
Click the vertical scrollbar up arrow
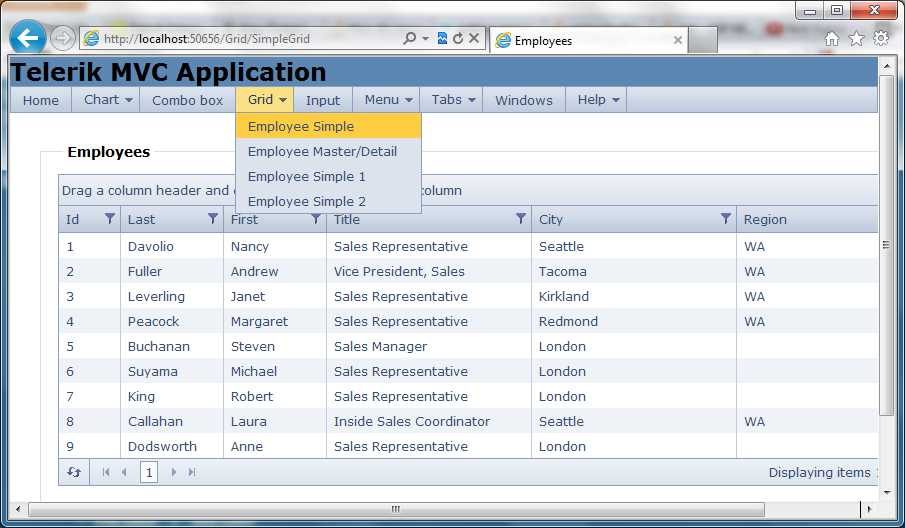tap(887, 66)
